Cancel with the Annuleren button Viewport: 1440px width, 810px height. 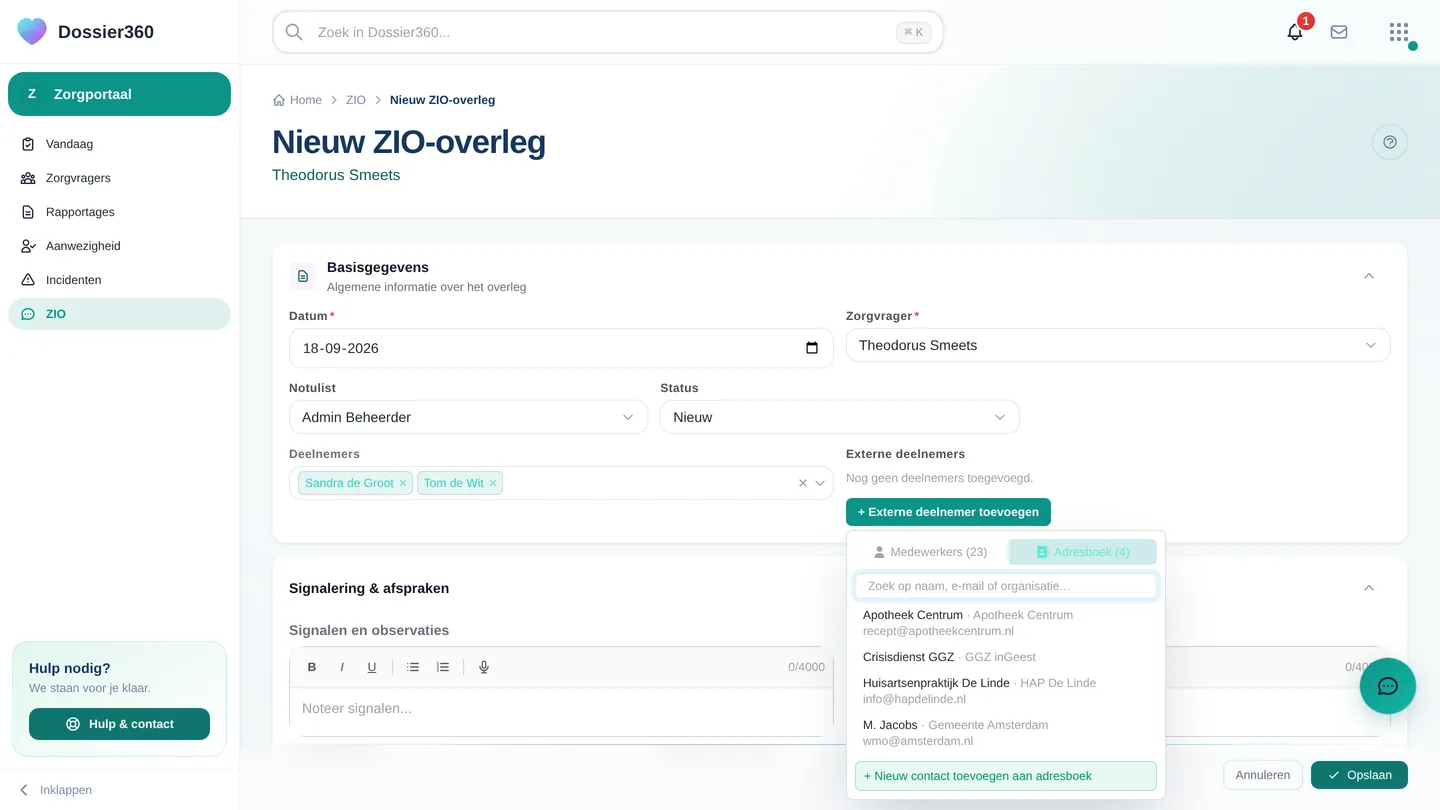point(1263,775)
